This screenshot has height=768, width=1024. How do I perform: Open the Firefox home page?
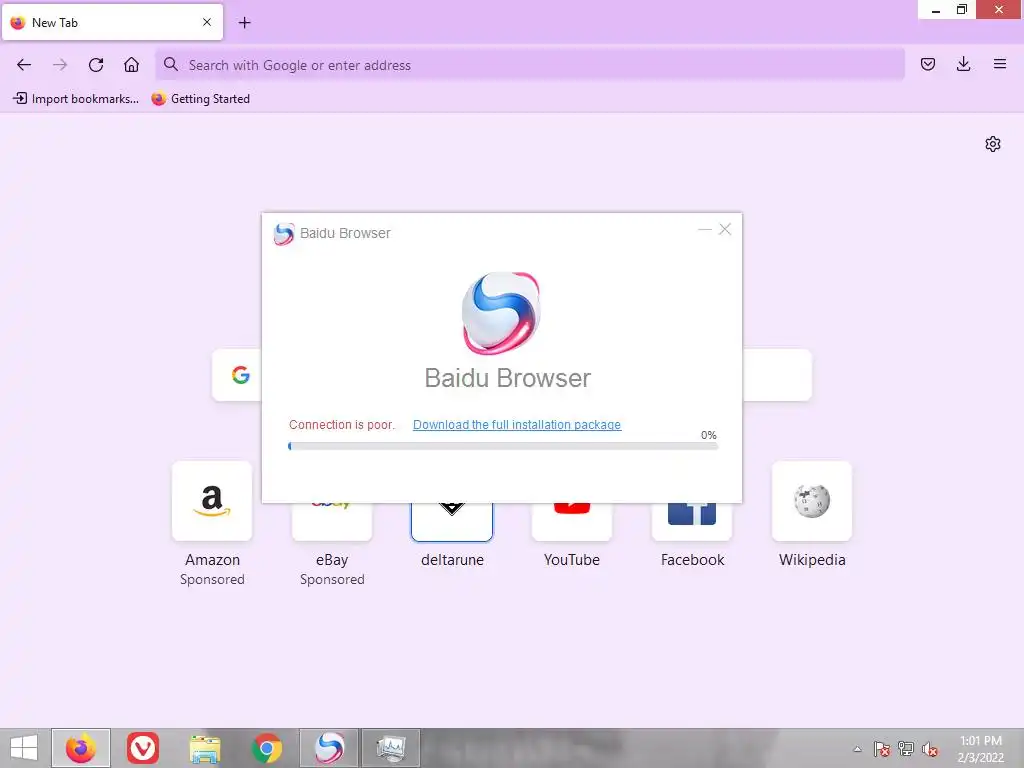point(131,65)
